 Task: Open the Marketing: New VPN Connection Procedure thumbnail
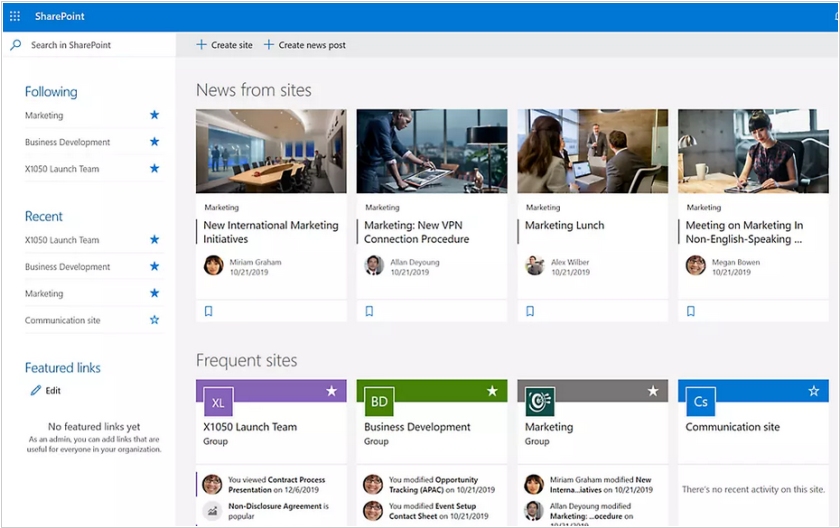[x=432, y=151]
